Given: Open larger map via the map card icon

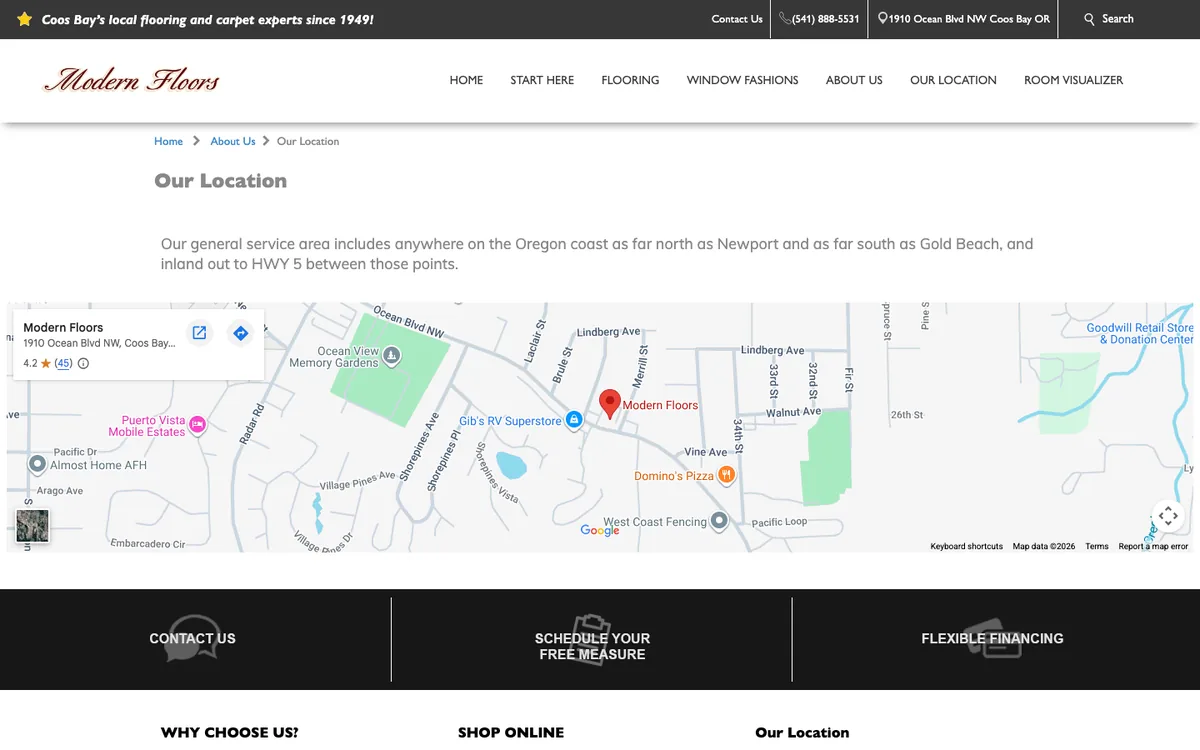Looking at the screenshot, I should click(x=199, y=333).
